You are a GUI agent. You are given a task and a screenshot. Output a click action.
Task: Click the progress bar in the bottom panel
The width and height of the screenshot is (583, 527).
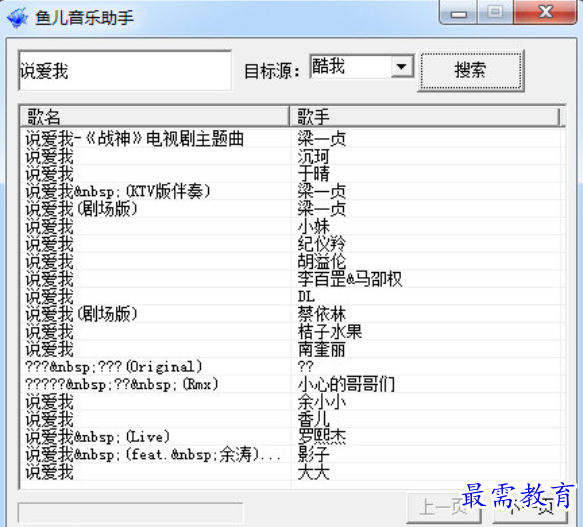[131, 513]
